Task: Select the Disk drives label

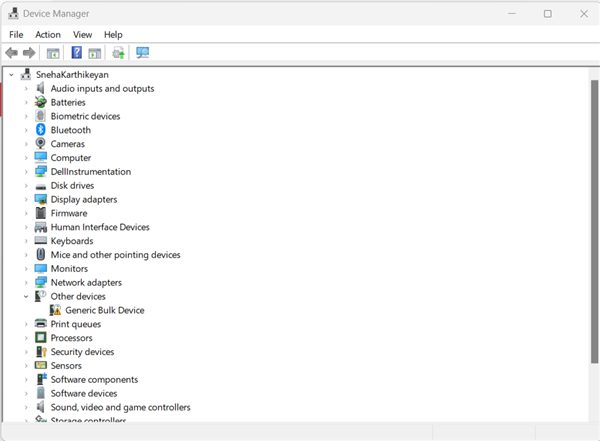Action: click(72, 185)
